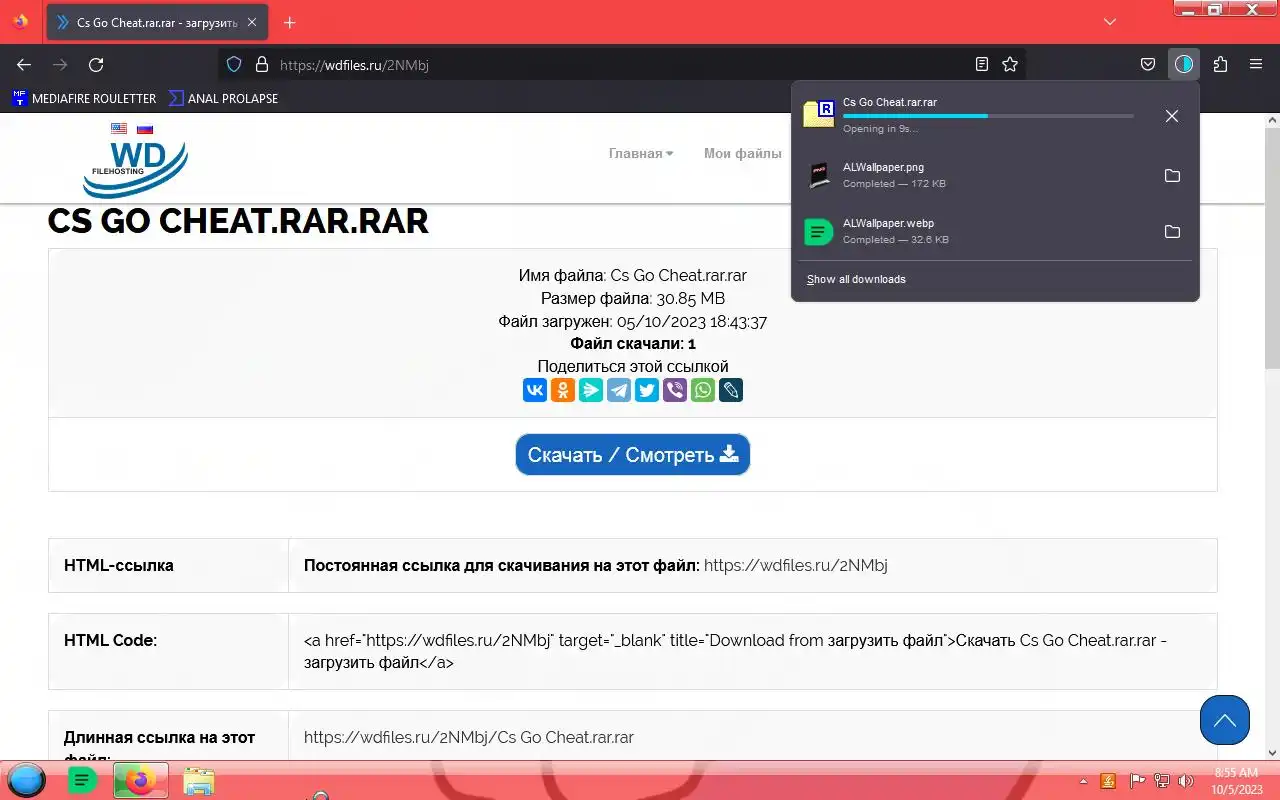
Task: Share link via Twitter icon
Action: pyautogui.click(x=647, y=390)
